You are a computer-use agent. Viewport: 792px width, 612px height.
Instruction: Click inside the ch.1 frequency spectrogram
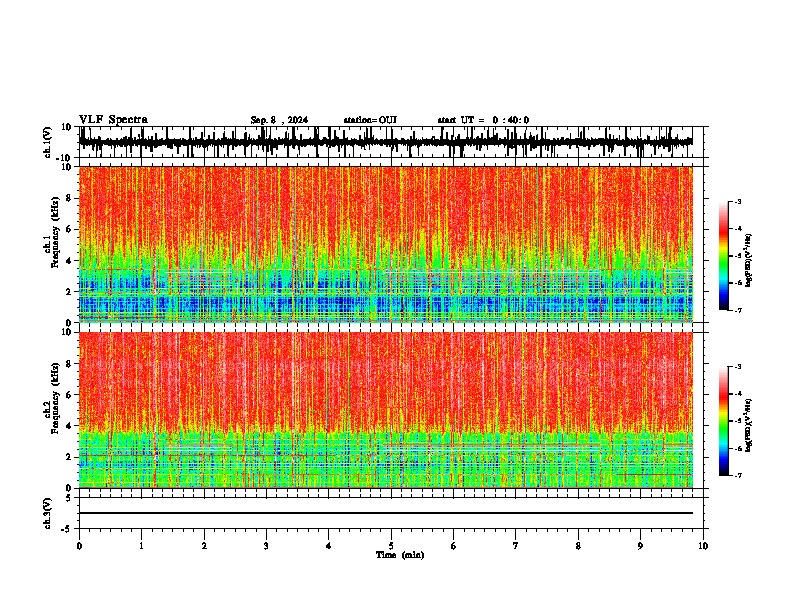click(x=385, y=244)
